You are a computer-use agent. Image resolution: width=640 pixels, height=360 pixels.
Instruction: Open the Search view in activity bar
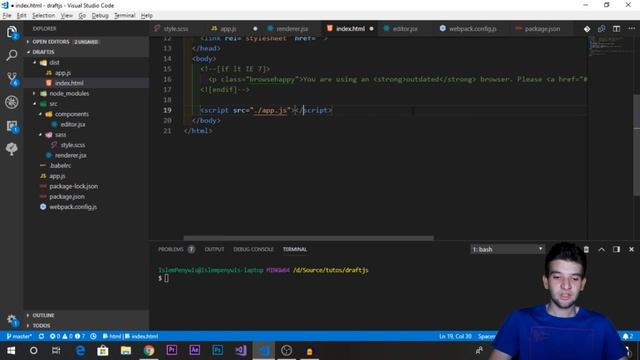click(11, 55)
